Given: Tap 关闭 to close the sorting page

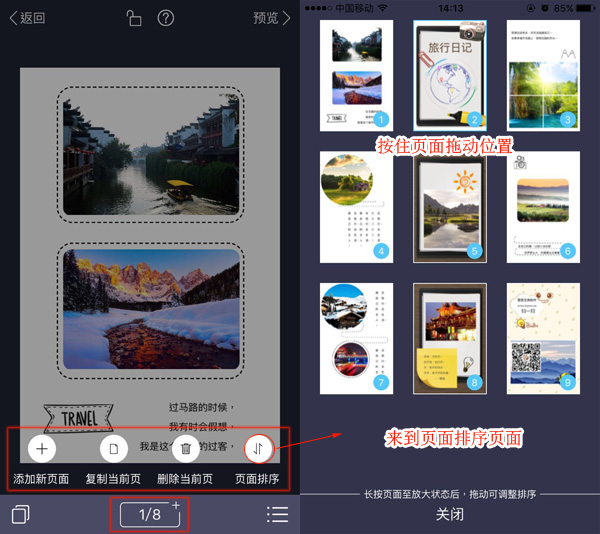Looking at the screenshot, I should tap(450, 514).
